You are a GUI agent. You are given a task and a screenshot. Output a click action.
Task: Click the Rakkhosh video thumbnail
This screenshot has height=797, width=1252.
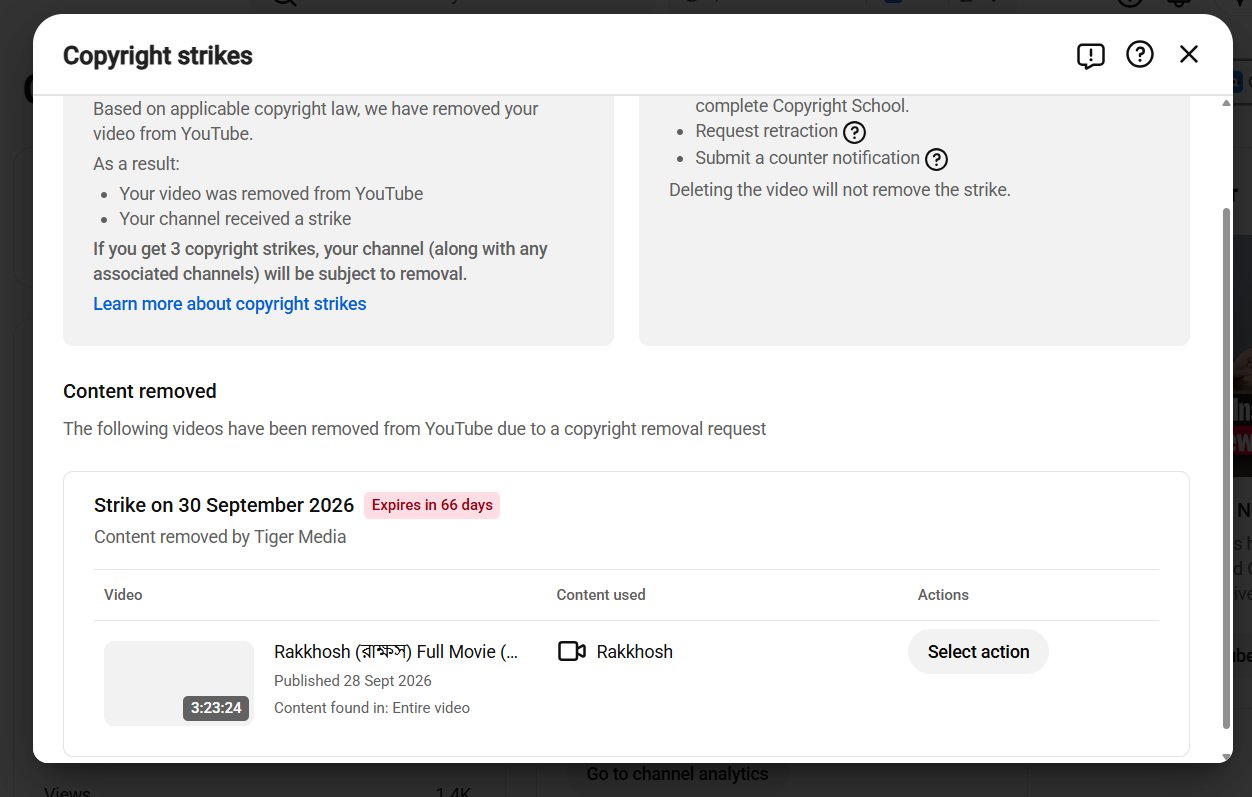tap(179, 683)
